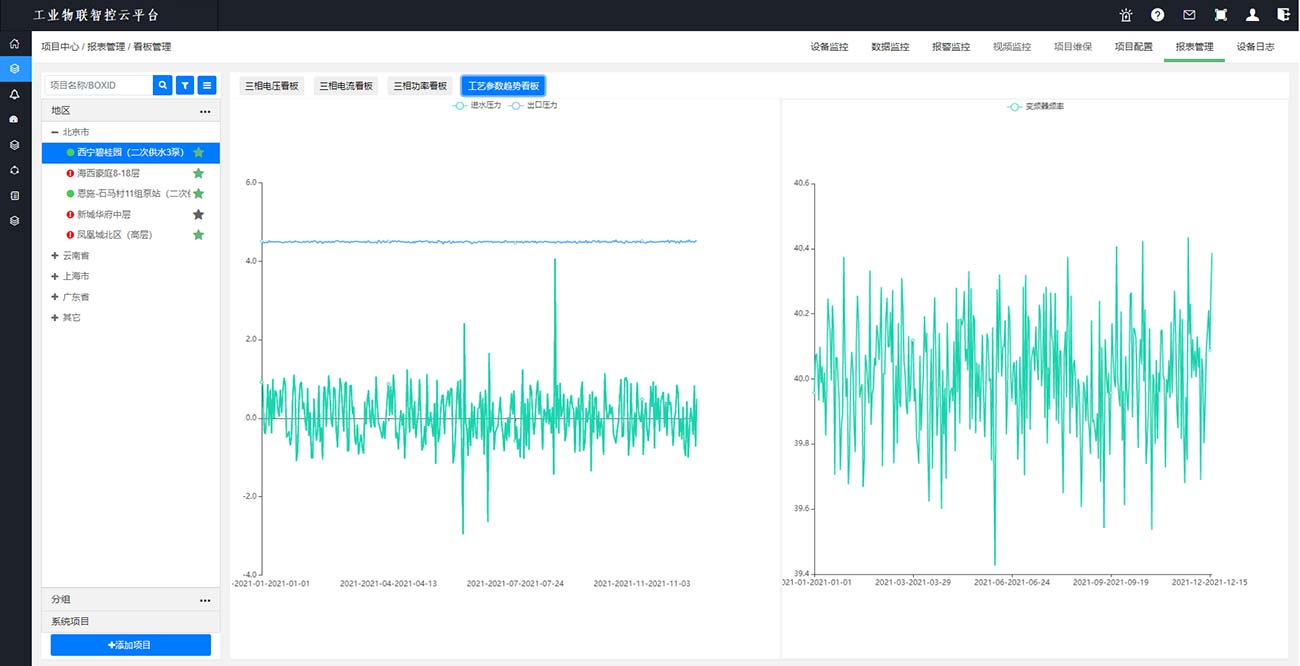
Task: Click the blue search magnifier button
Action: (162, 85)
